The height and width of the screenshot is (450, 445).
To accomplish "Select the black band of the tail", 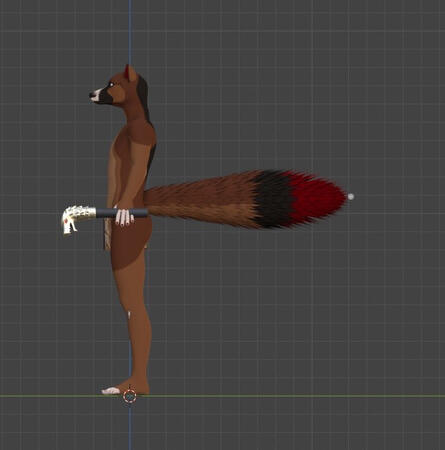I will [273, 199].
